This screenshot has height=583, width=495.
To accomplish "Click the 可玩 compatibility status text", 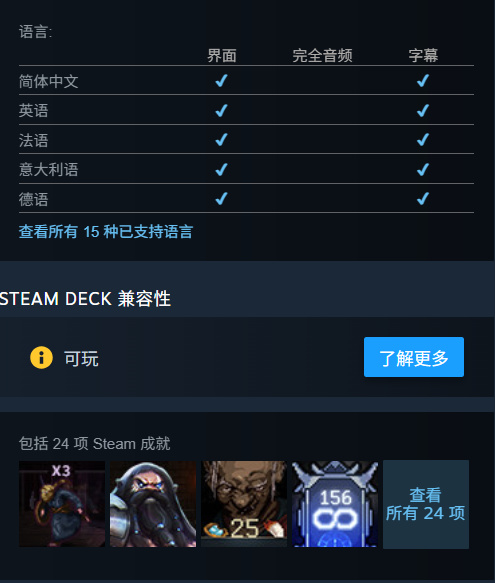I will 81,358.
